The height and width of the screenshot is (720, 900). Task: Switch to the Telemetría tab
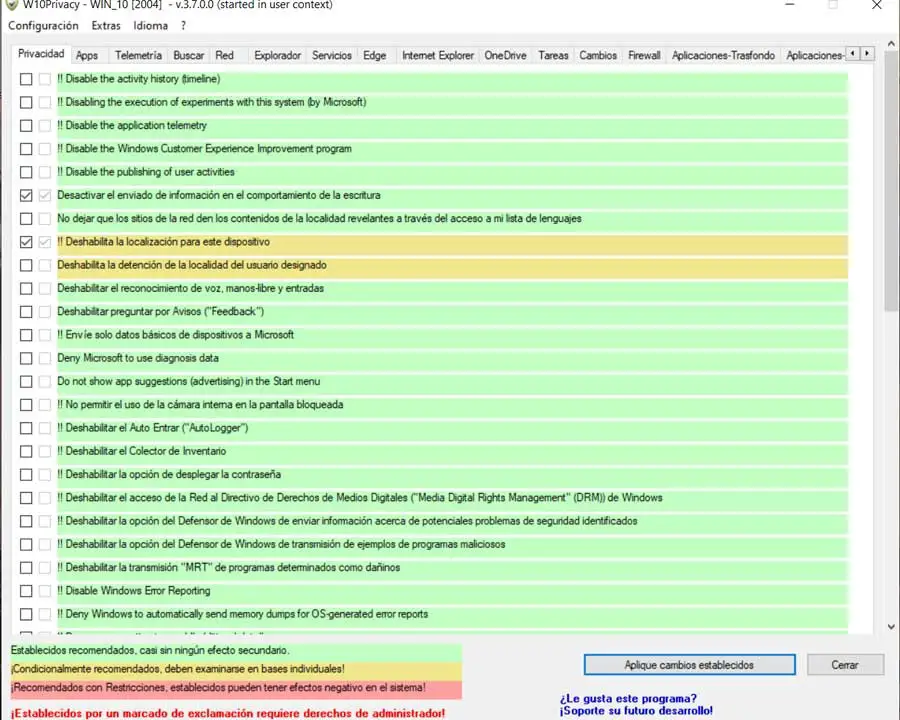138,56
